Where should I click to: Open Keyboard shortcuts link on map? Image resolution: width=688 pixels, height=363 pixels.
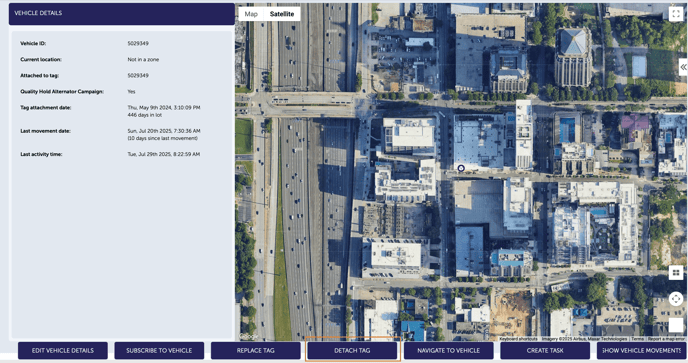518,339
